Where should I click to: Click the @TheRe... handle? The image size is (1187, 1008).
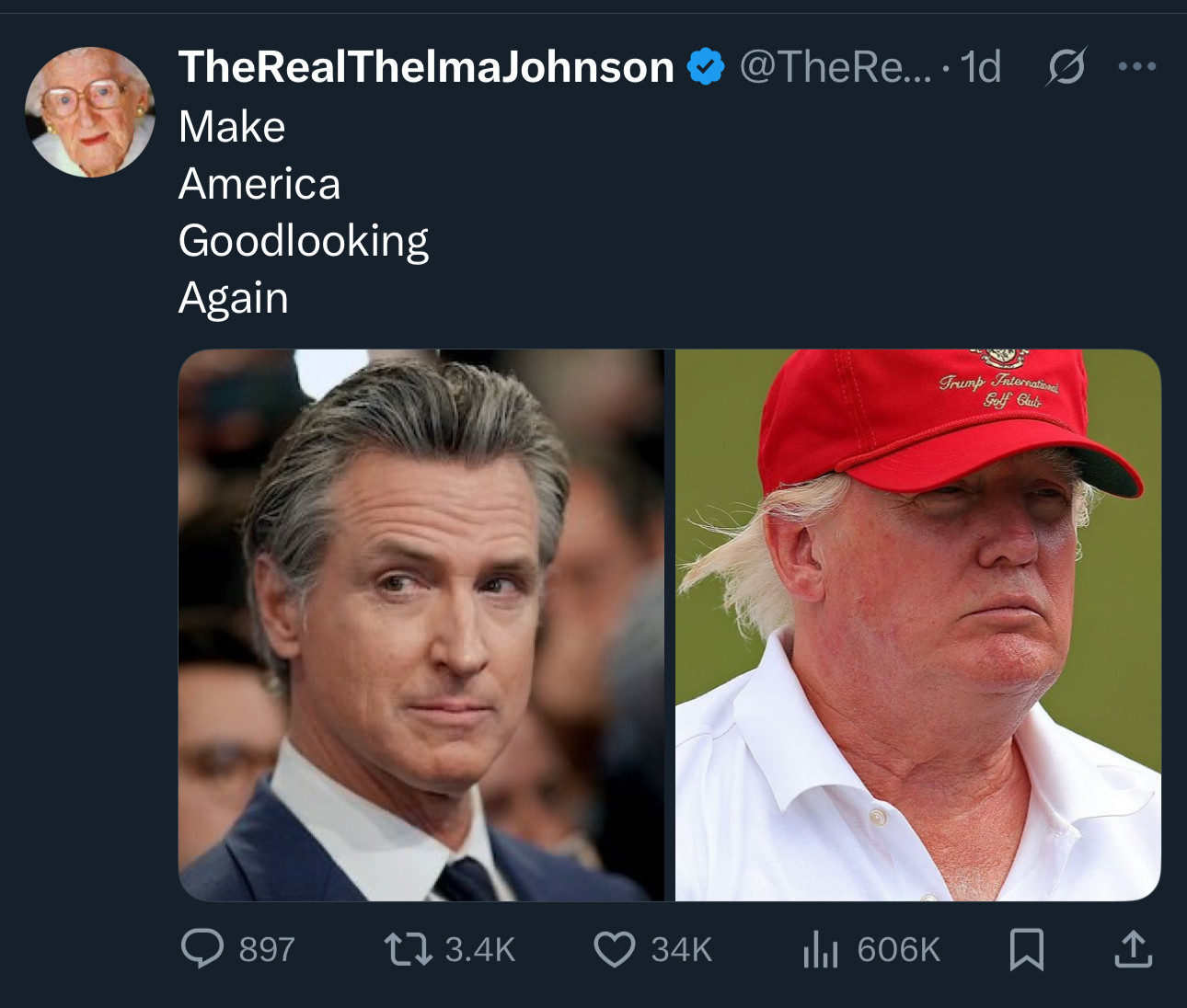pyautogui.click(x=836, y=66)
